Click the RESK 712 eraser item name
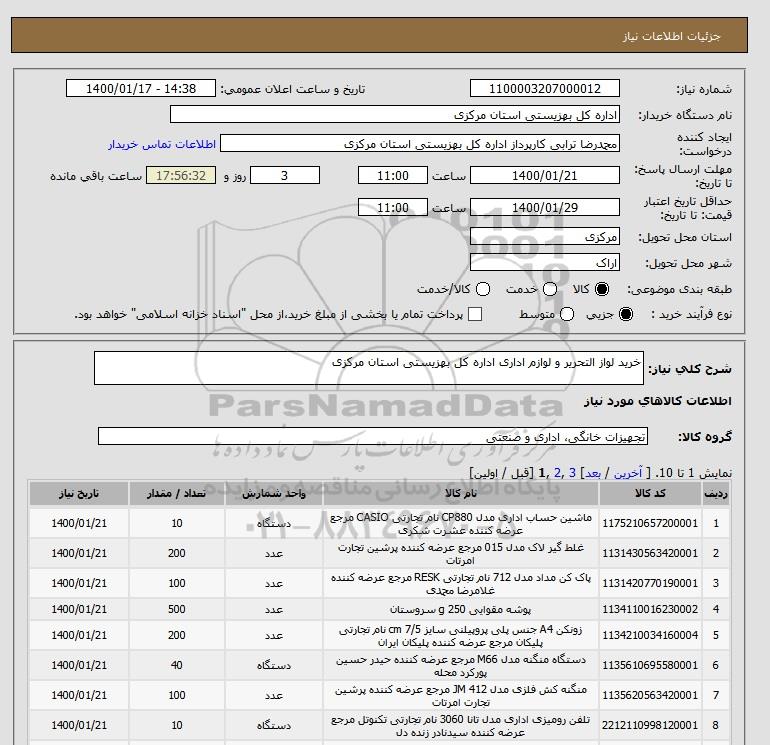 (x=461, y=583)
